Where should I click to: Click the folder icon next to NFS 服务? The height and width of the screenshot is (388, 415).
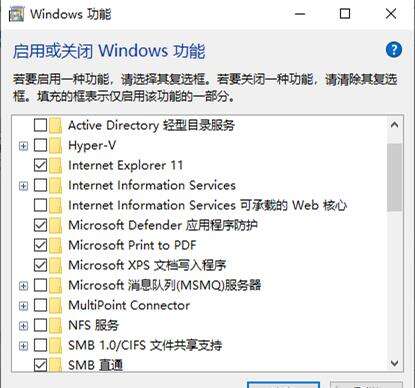pyautogui.click(x=55, y=325)
